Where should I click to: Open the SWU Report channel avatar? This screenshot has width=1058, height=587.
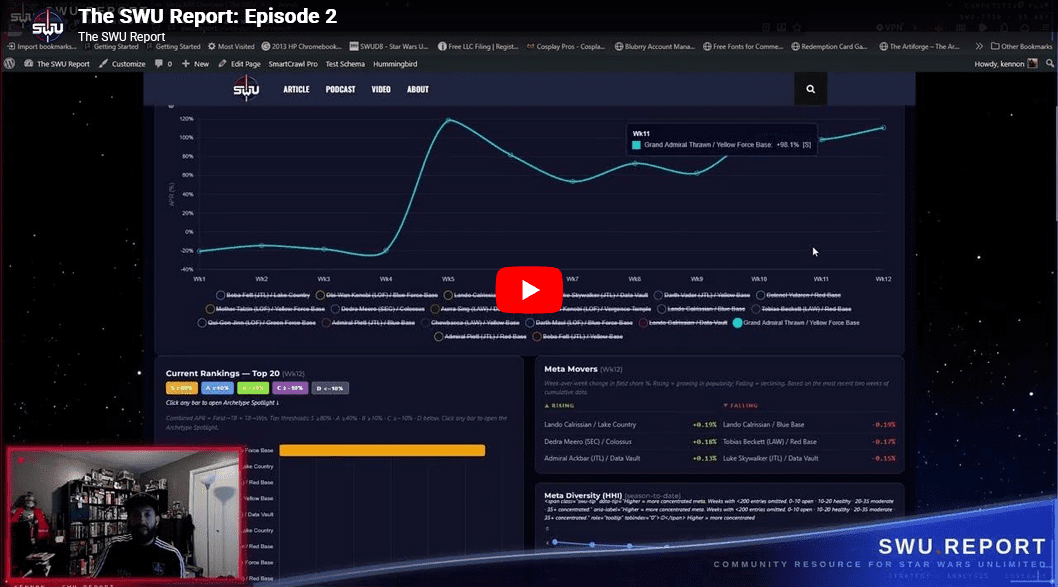click(48, 27)
